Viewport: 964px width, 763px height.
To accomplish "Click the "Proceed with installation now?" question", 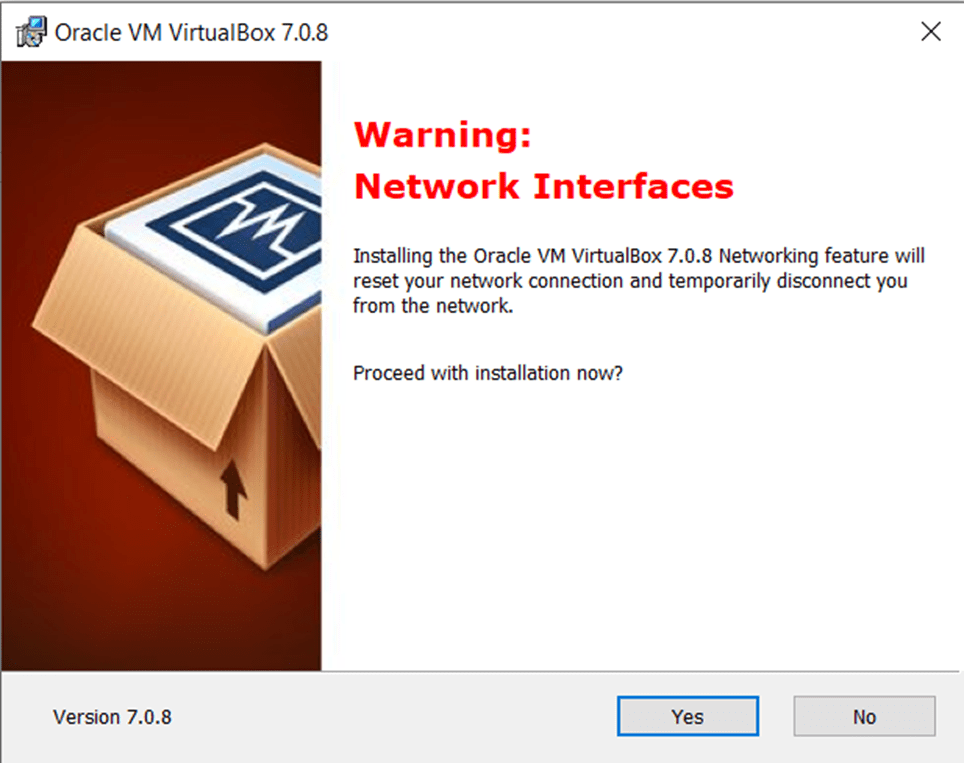I will coord(488,373).
